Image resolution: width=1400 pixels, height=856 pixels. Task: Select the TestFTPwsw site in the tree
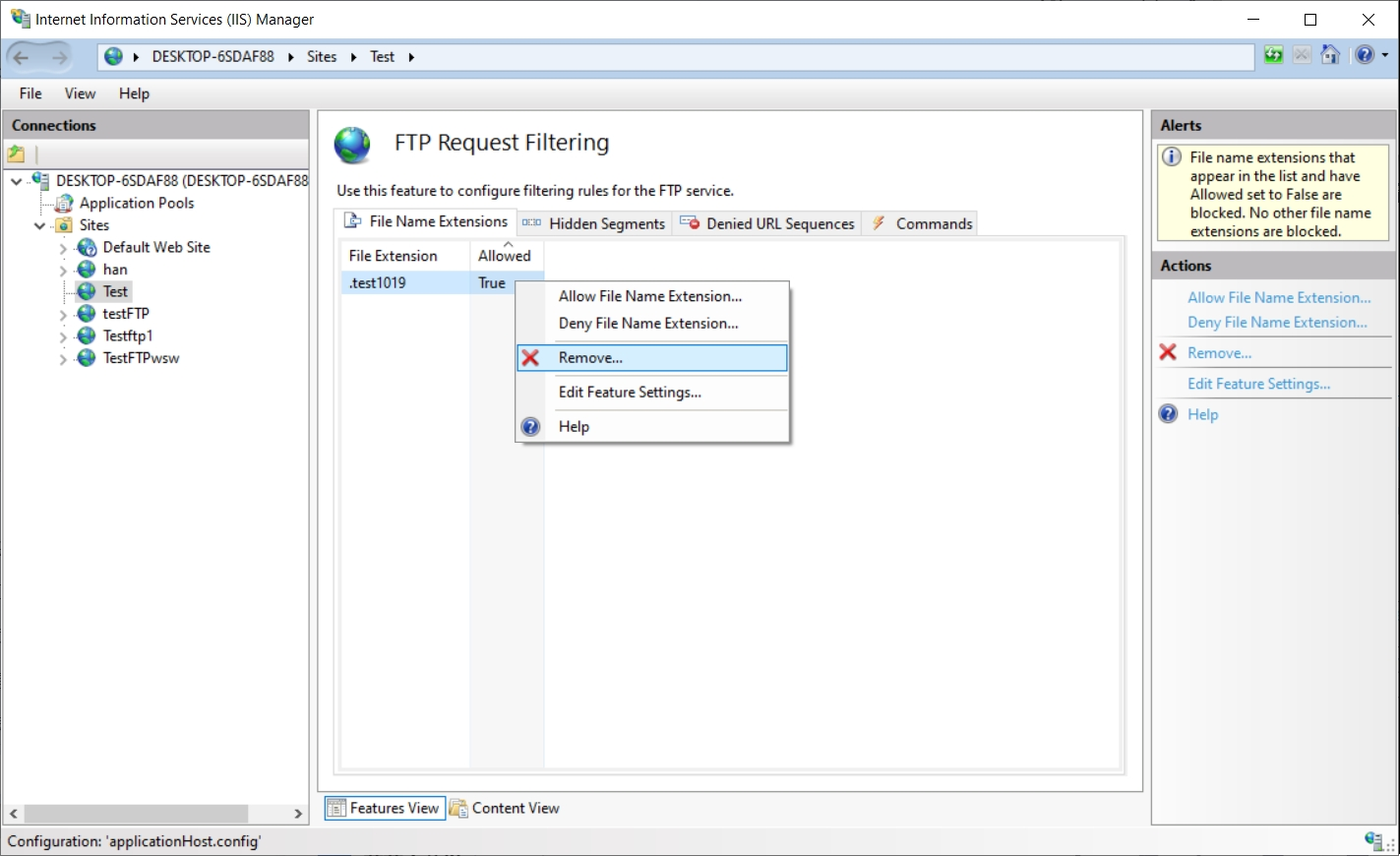pyautogui.click(x=141, y=358)
